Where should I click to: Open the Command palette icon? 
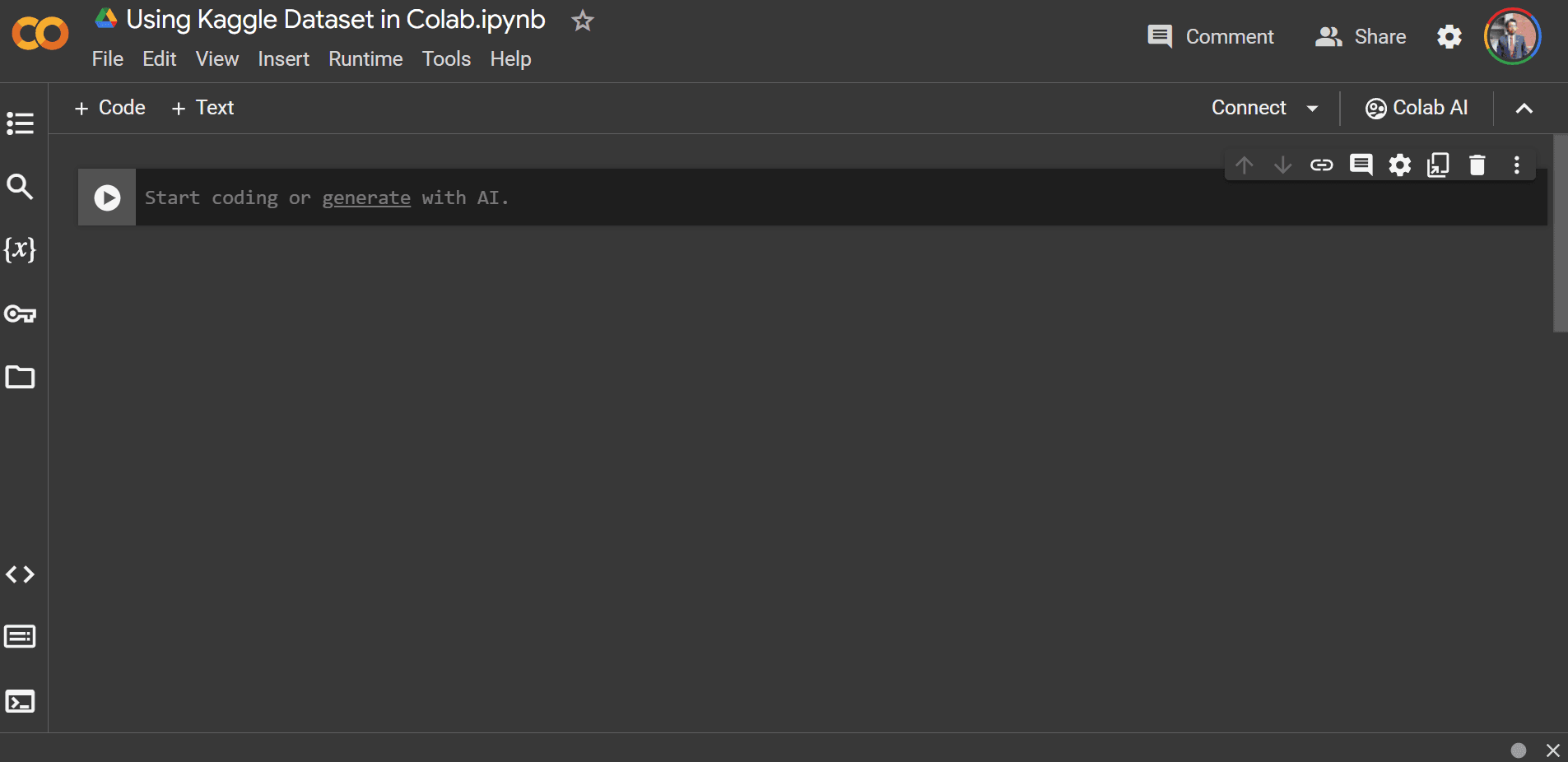20,637
